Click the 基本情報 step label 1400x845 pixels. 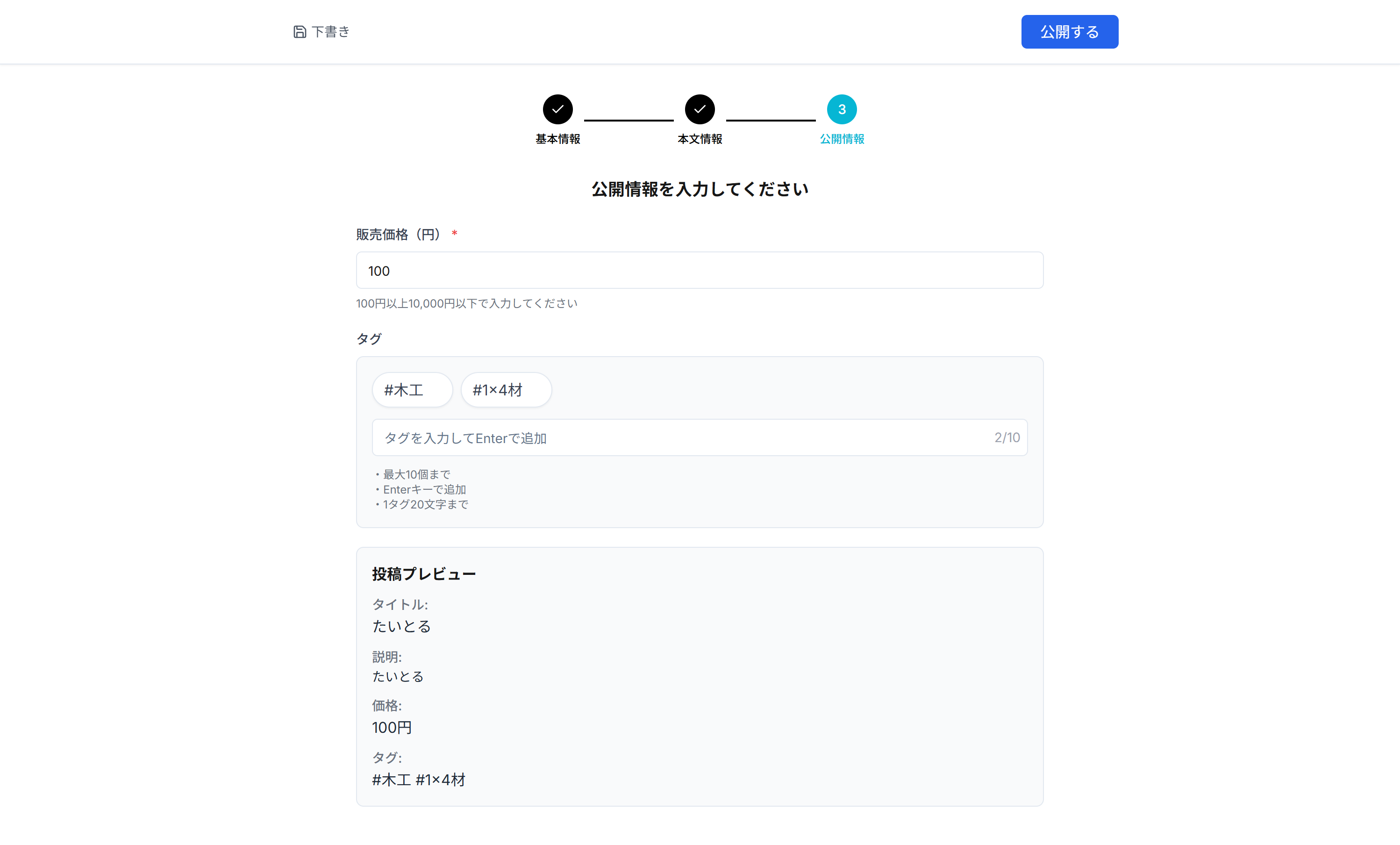coord(557,139)
